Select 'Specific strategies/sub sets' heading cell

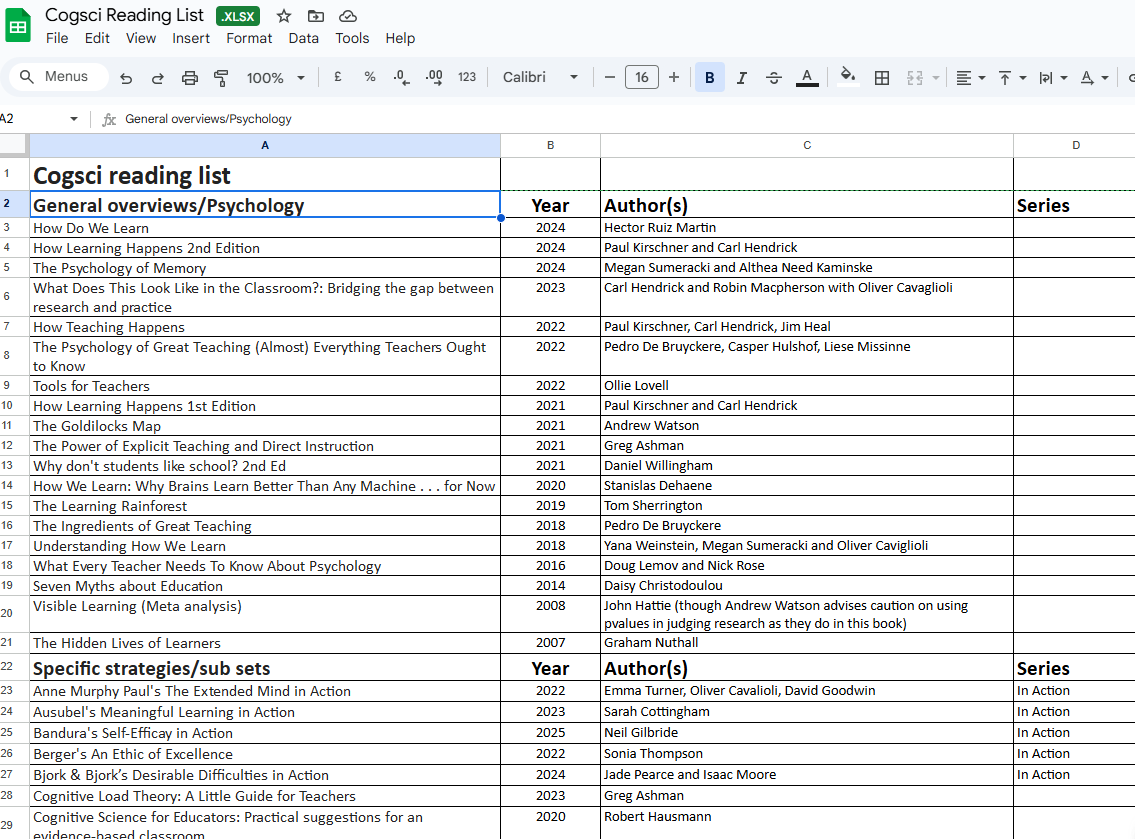(265, 667)
